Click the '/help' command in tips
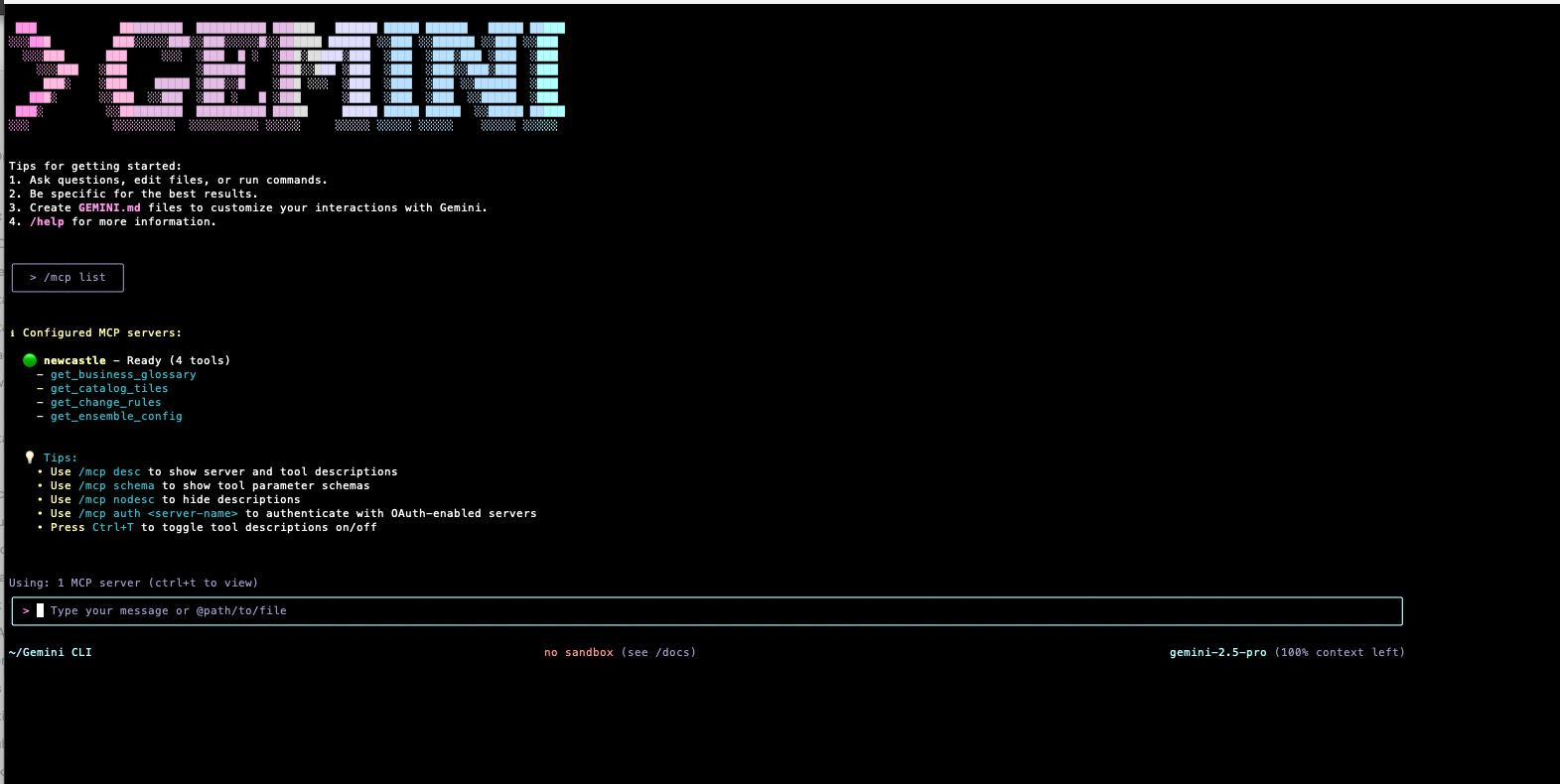This screenshot has width=1560, height=784. click(47, 222)
